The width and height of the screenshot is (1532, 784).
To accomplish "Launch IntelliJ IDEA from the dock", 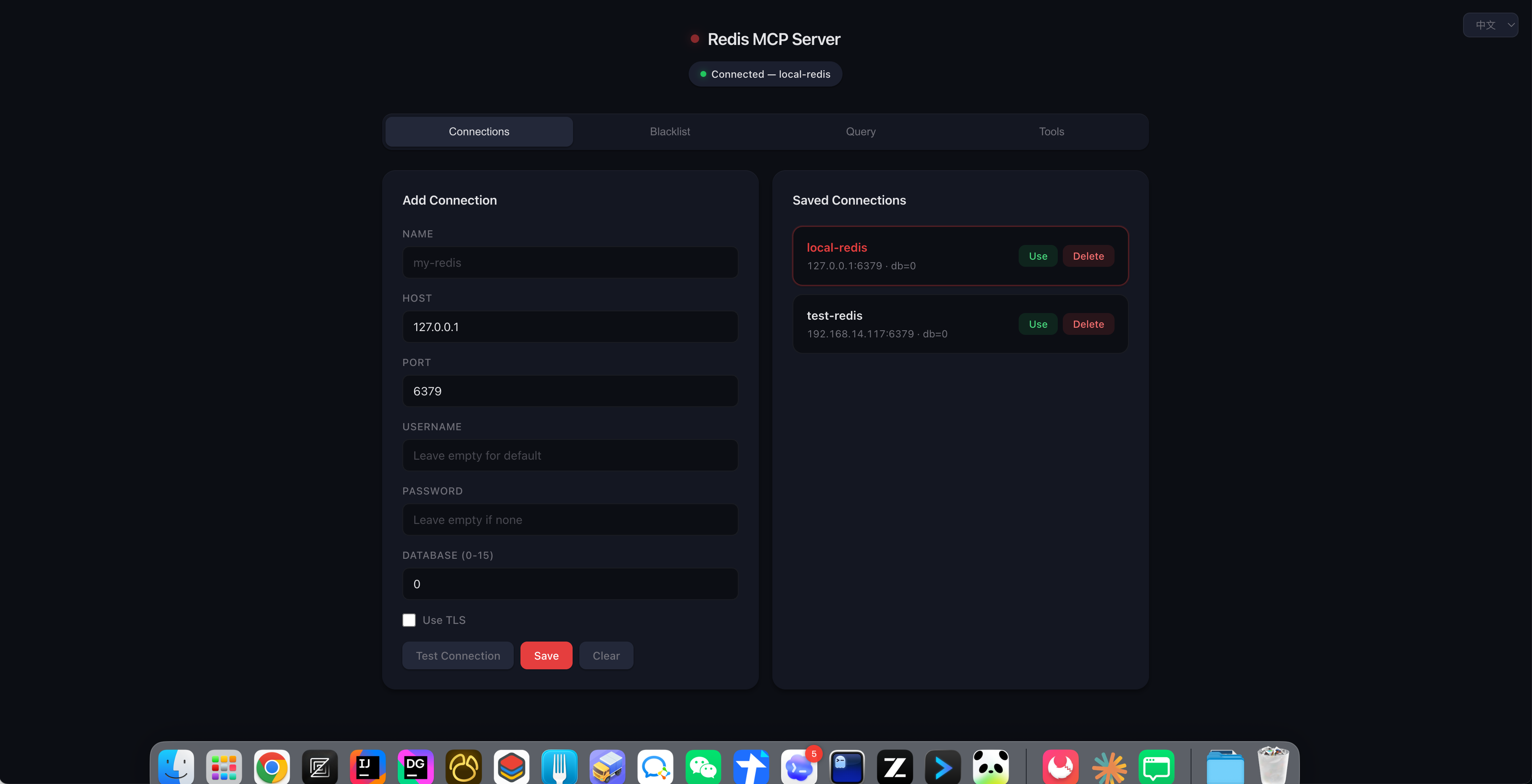I will coord(367,767).
